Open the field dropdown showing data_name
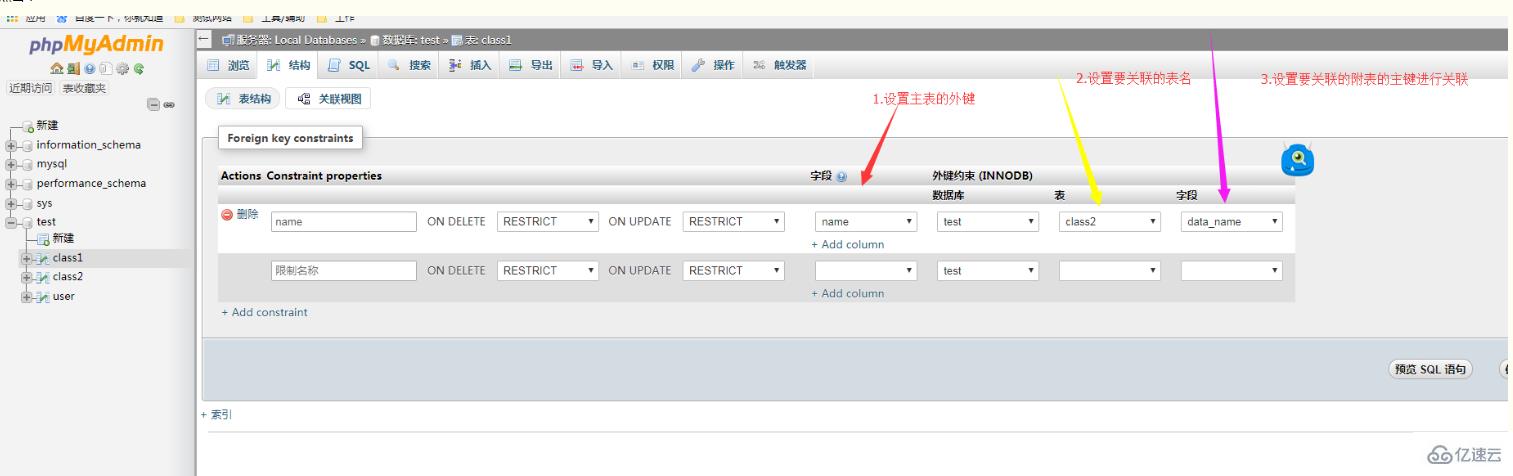 pyautogui.click(x=1232, y=222)
